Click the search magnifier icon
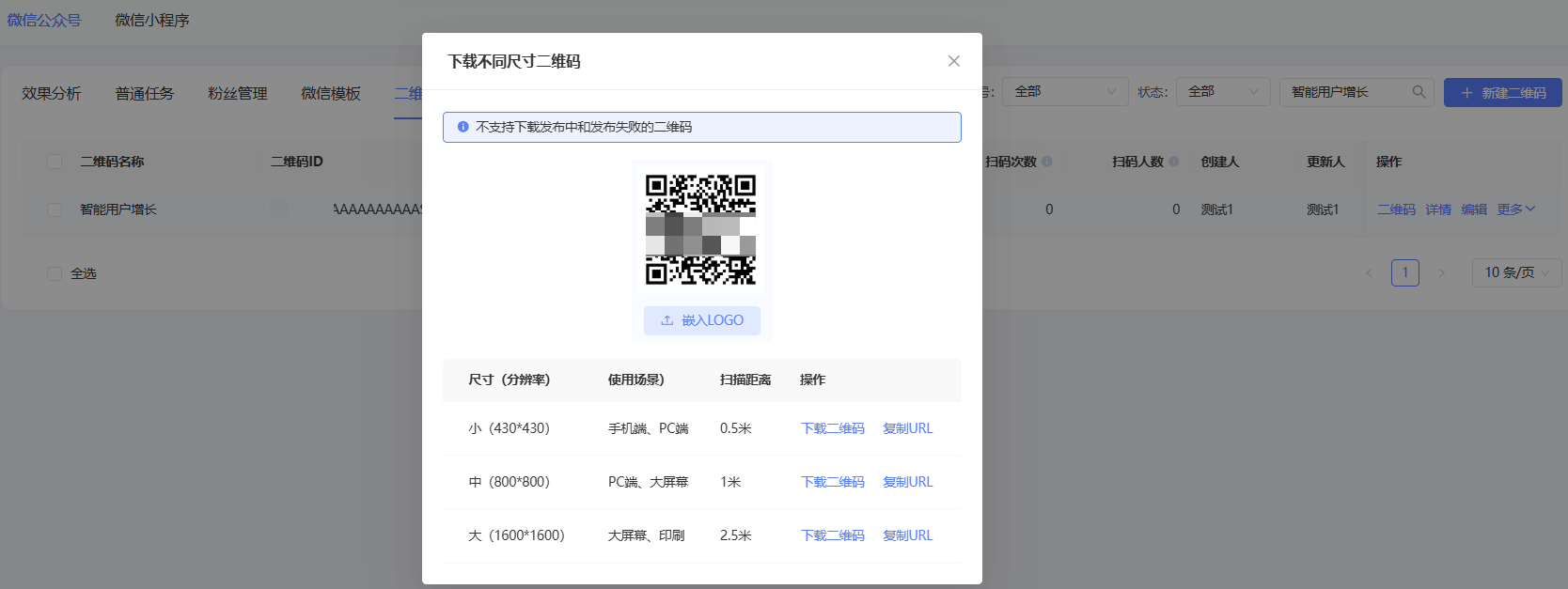 coord(1419,92)
